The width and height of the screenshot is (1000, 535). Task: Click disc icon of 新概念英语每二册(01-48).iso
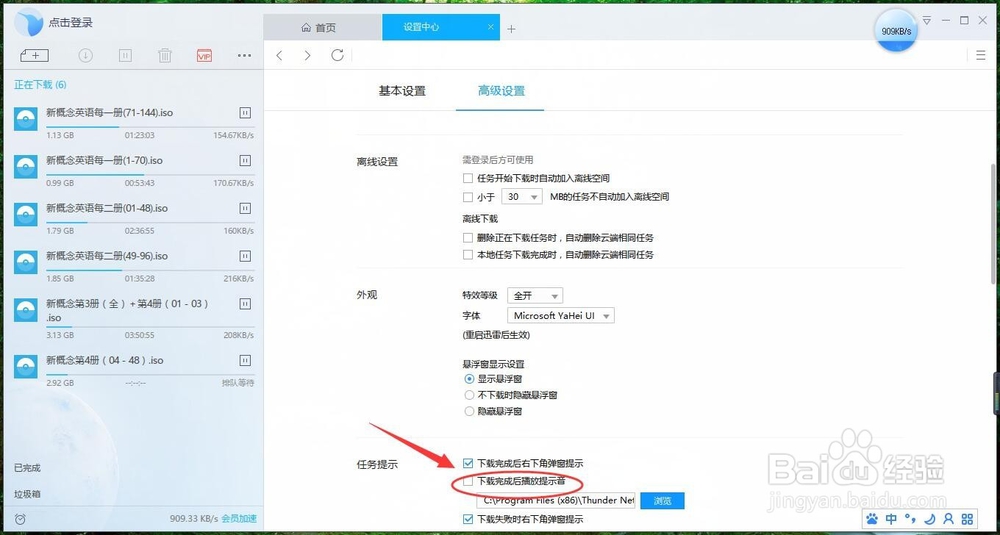[26, 214]
